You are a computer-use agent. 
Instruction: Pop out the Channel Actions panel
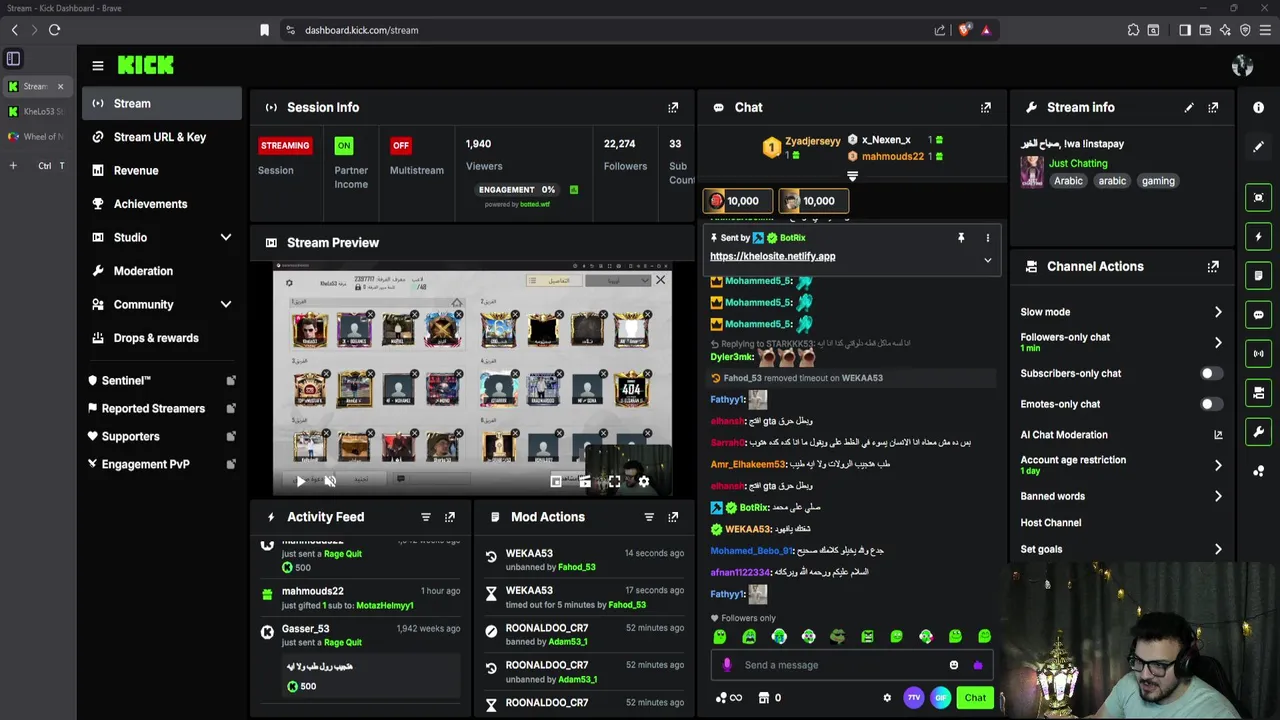coord(1213,266)
